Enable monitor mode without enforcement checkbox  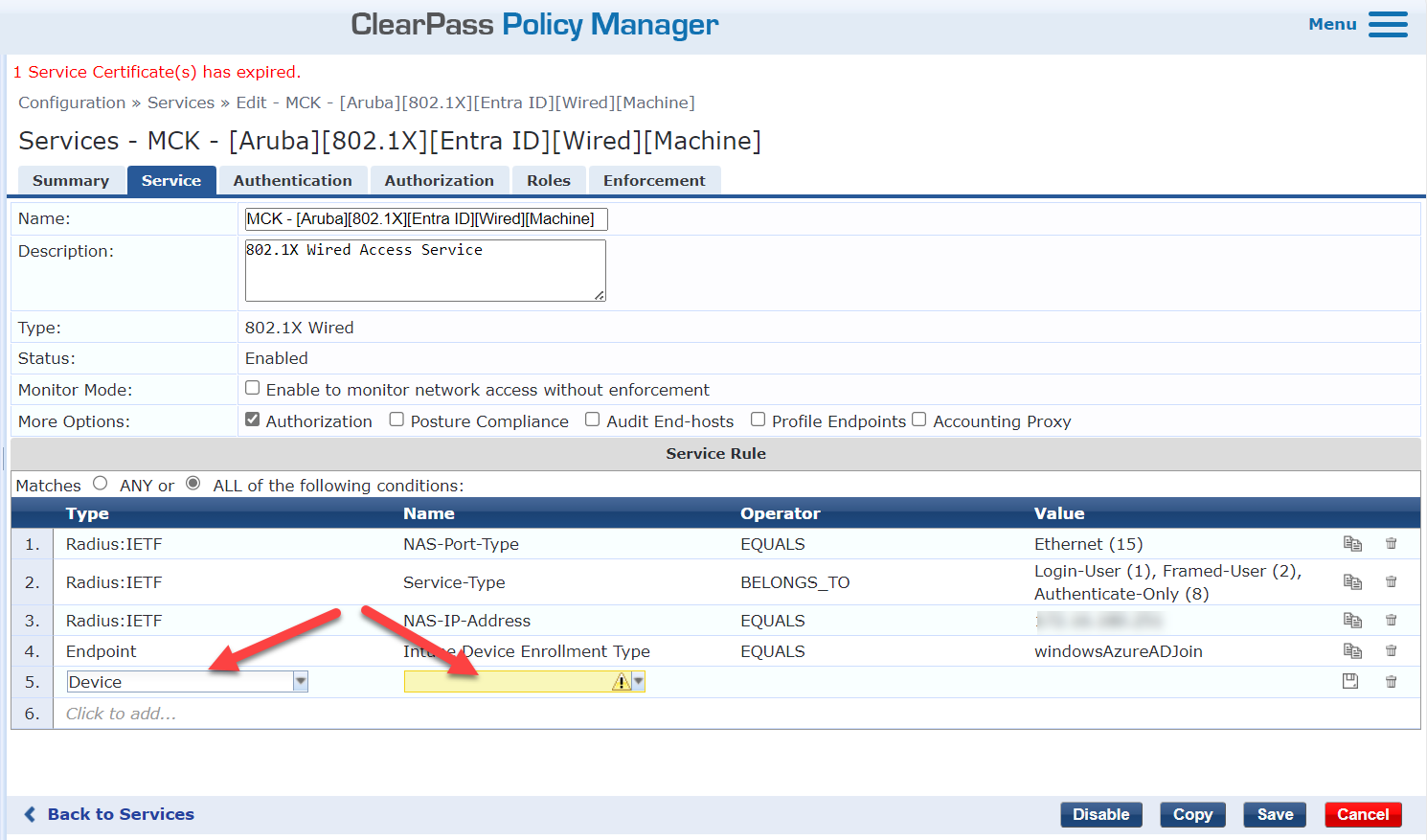(253, 388)
